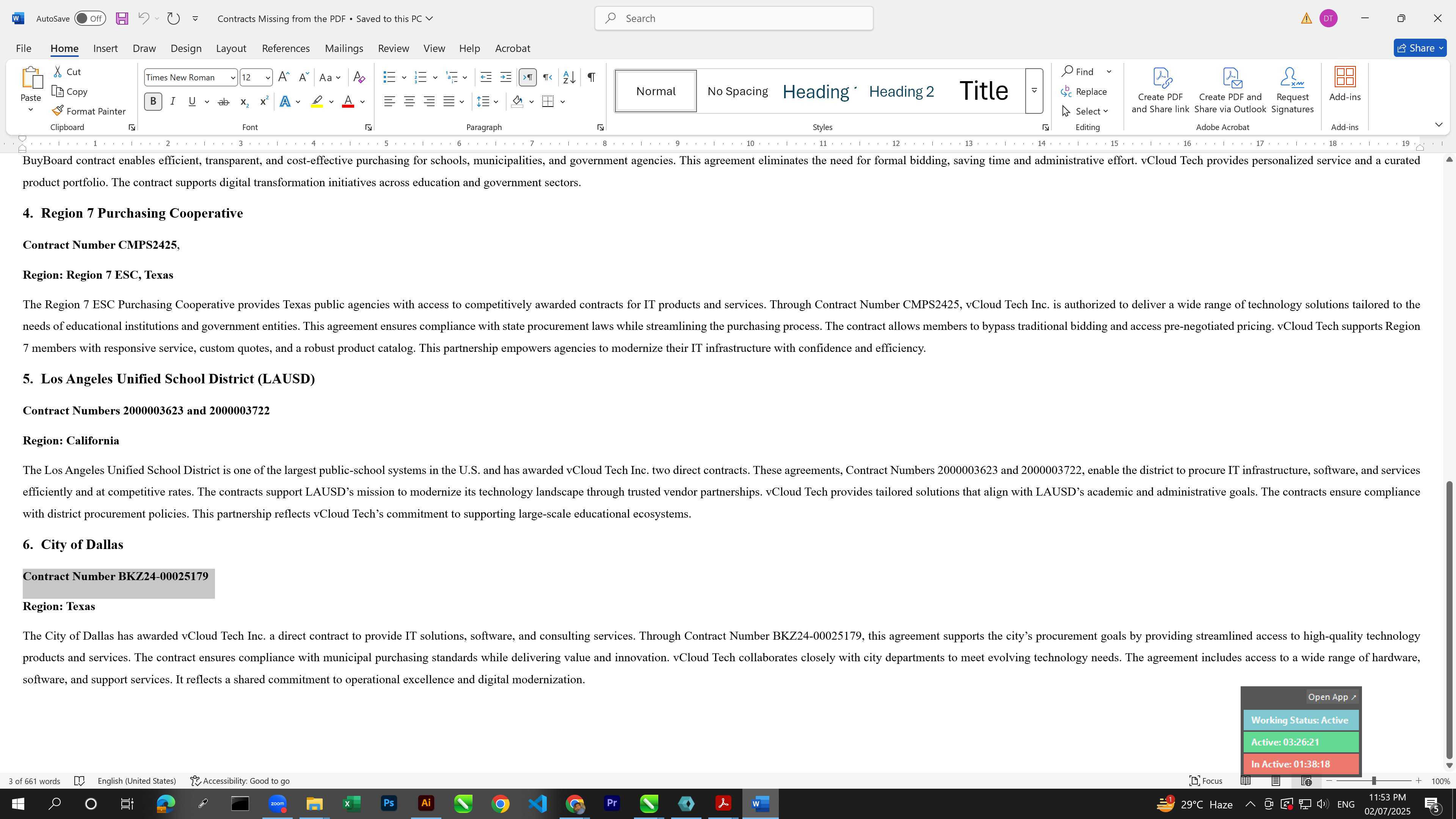This screenshot has height=819, width=1456.
Task: Open Focus mode
Action: (x=1206, y=781)
